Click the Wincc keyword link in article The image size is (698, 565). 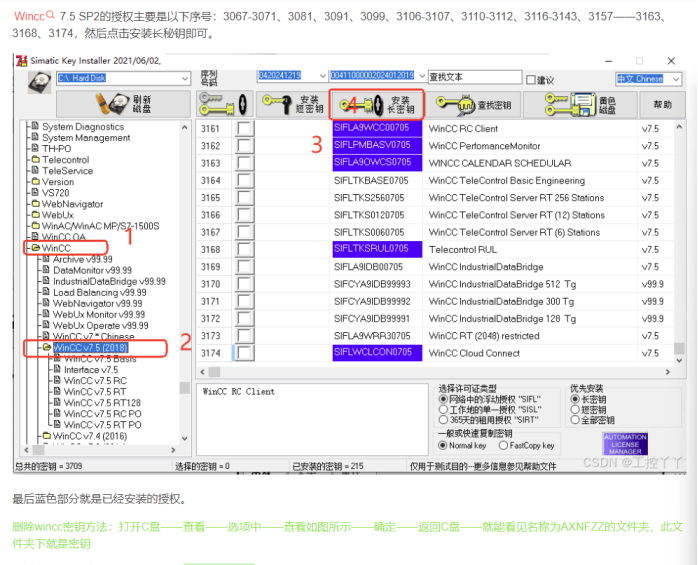pos(29,16)
